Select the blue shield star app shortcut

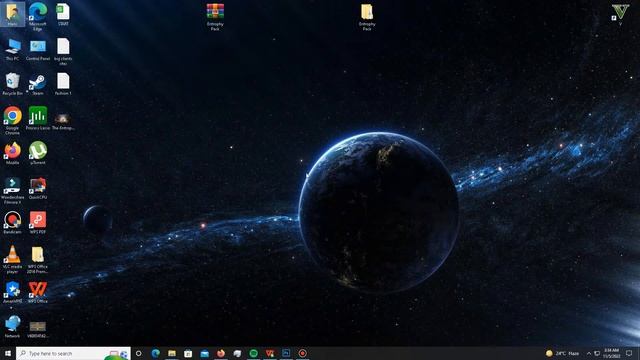[12, 292]
